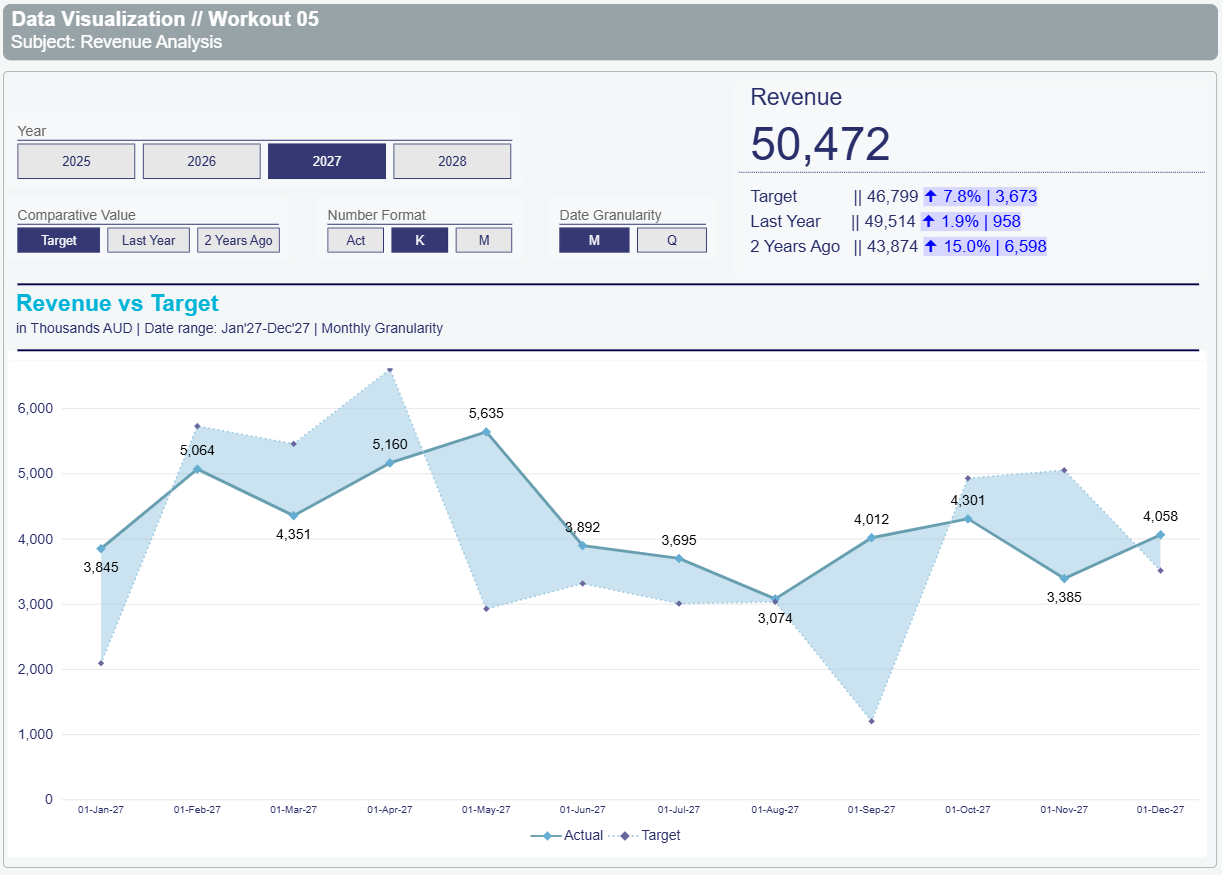Choose Last Year comparative value

148,240
